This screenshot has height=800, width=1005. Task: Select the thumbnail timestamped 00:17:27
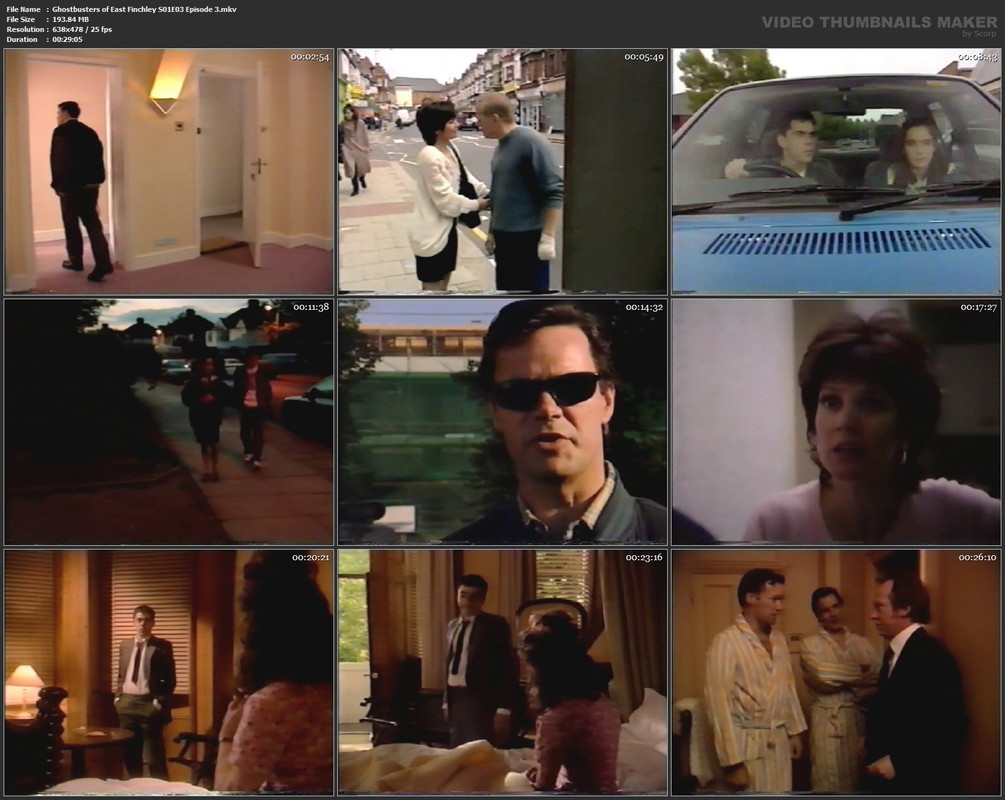[836, 422]
